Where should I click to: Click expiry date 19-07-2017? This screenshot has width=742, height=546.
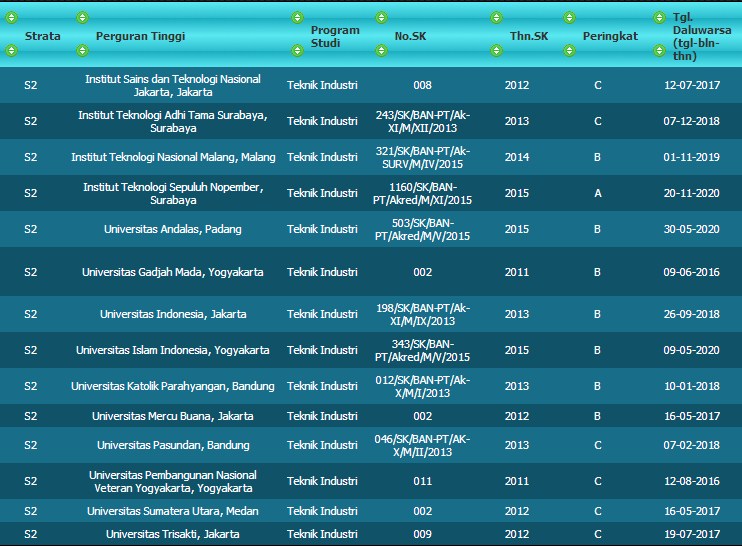tap(692, 534)
